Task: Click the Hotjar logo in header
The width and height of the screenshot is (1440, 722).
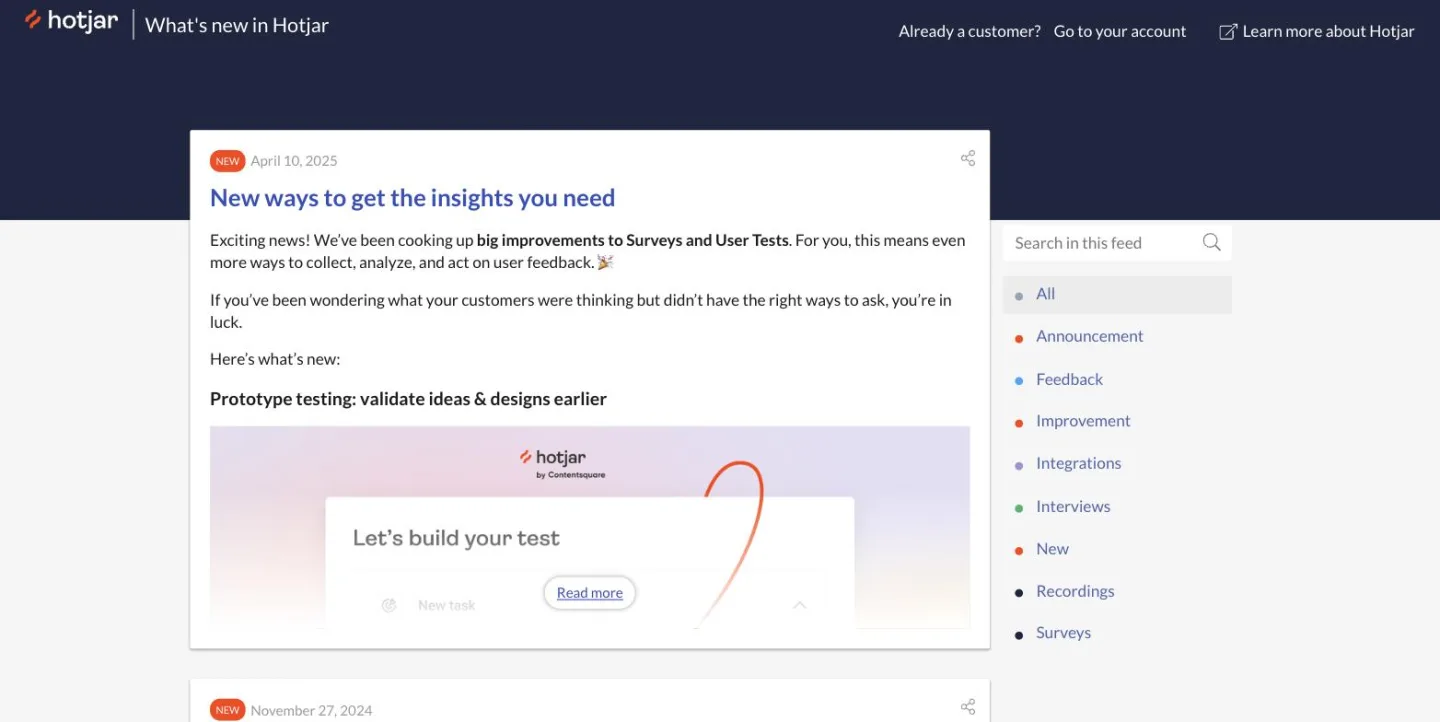Action: pyautogui.click(x=71, y=21)
